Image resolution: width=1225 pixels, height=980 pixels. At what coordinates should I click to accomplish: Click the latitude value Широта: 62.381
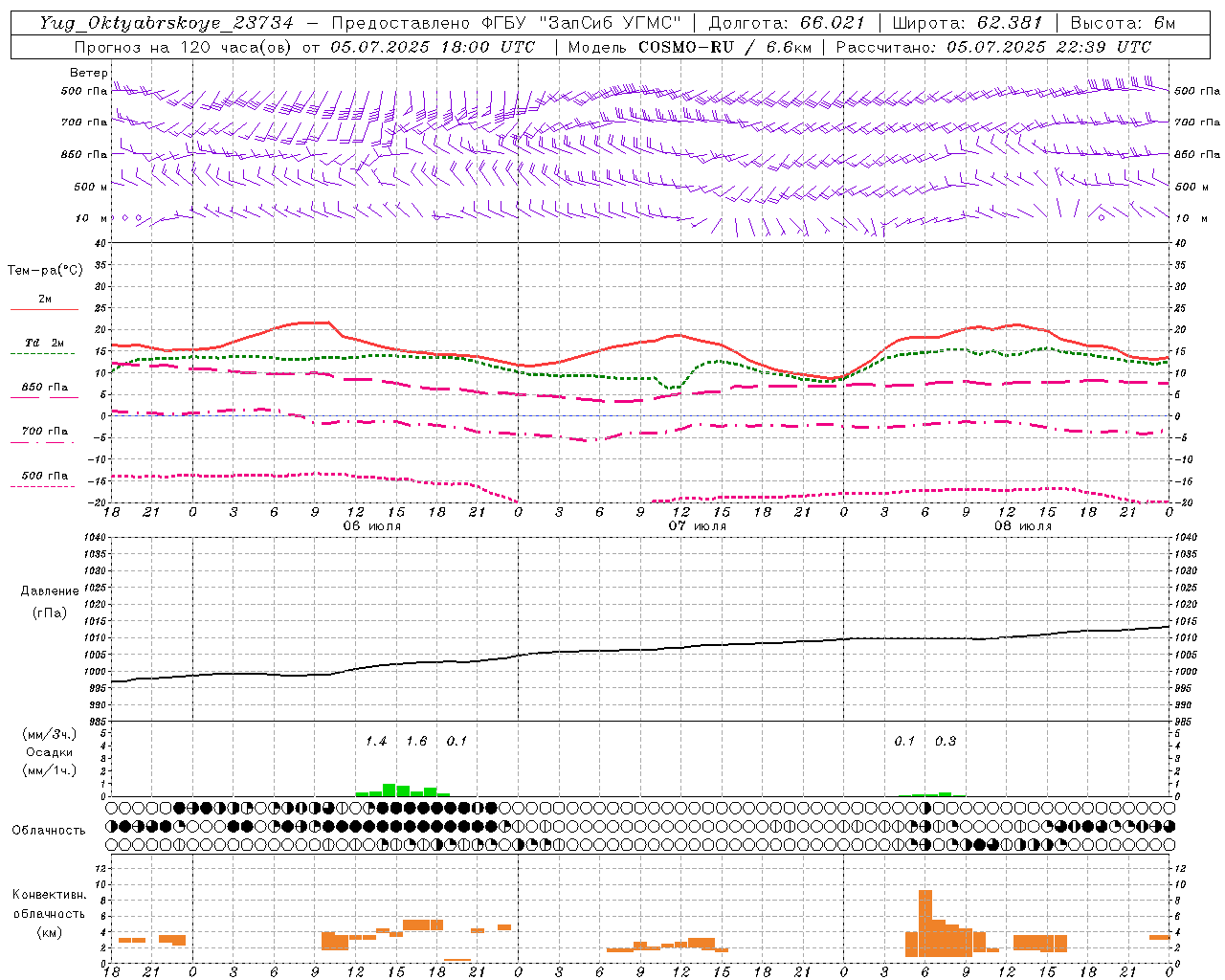(x=967, y=23)
